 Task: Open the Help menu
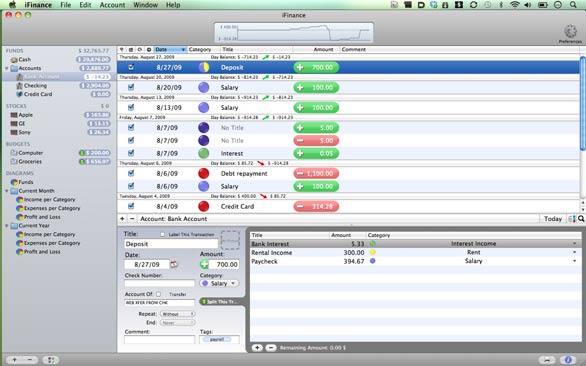(x=173, y=5)
